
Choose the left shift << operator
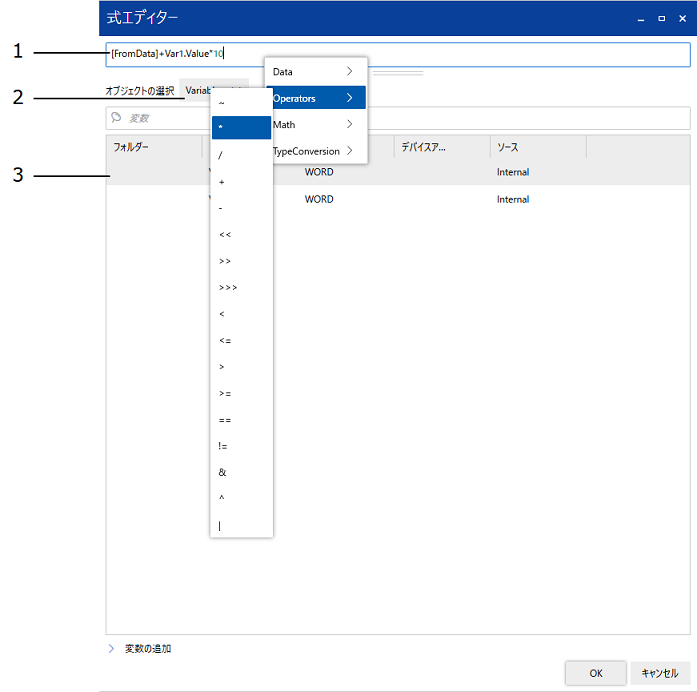point(241,234)
